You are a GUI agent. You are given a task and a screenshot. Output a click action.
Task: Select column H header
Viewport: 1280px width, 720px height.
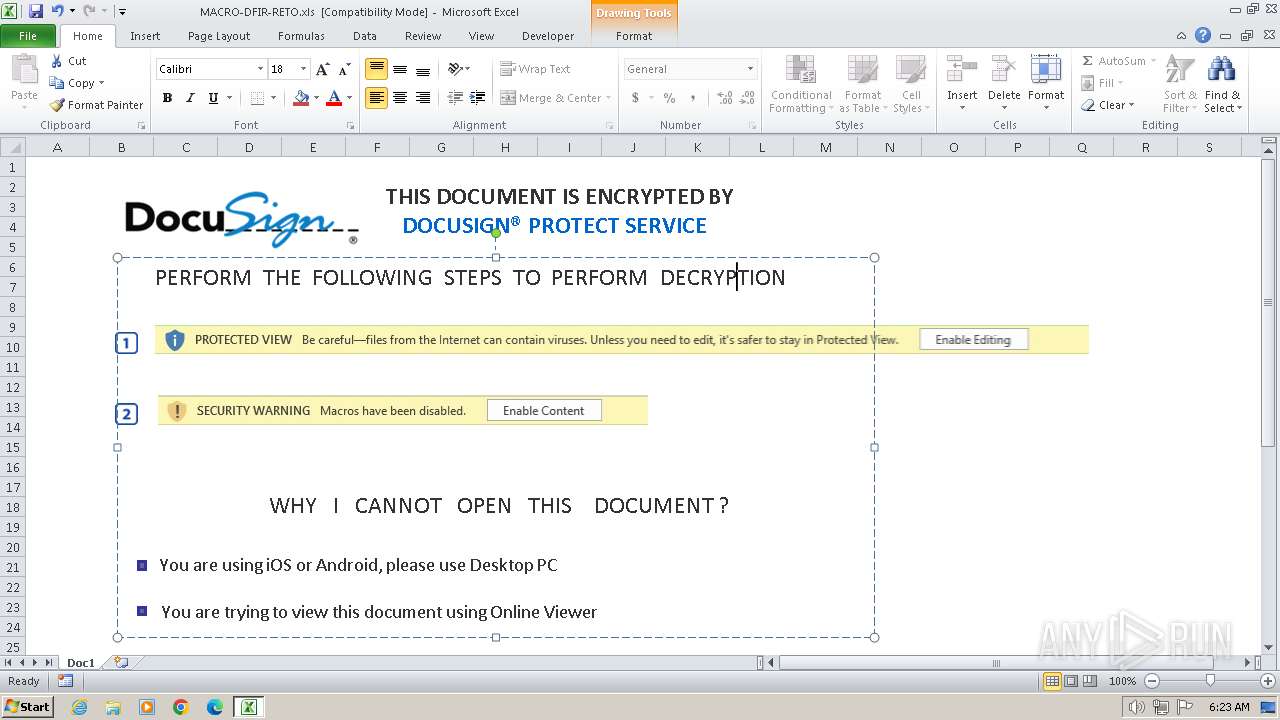[505, 147]
